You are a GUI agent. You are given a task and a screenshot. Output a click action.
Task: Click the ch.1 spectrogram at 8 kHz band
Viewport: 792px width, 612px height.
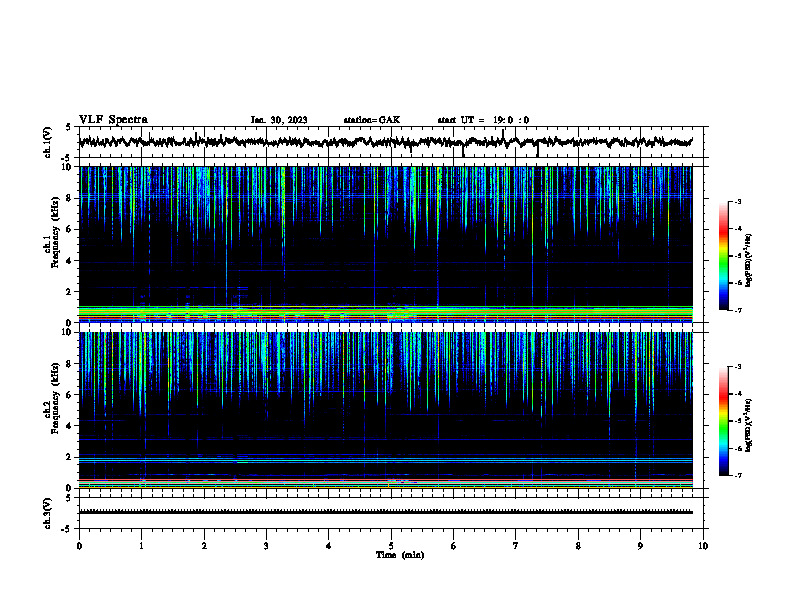coord(386,194)
